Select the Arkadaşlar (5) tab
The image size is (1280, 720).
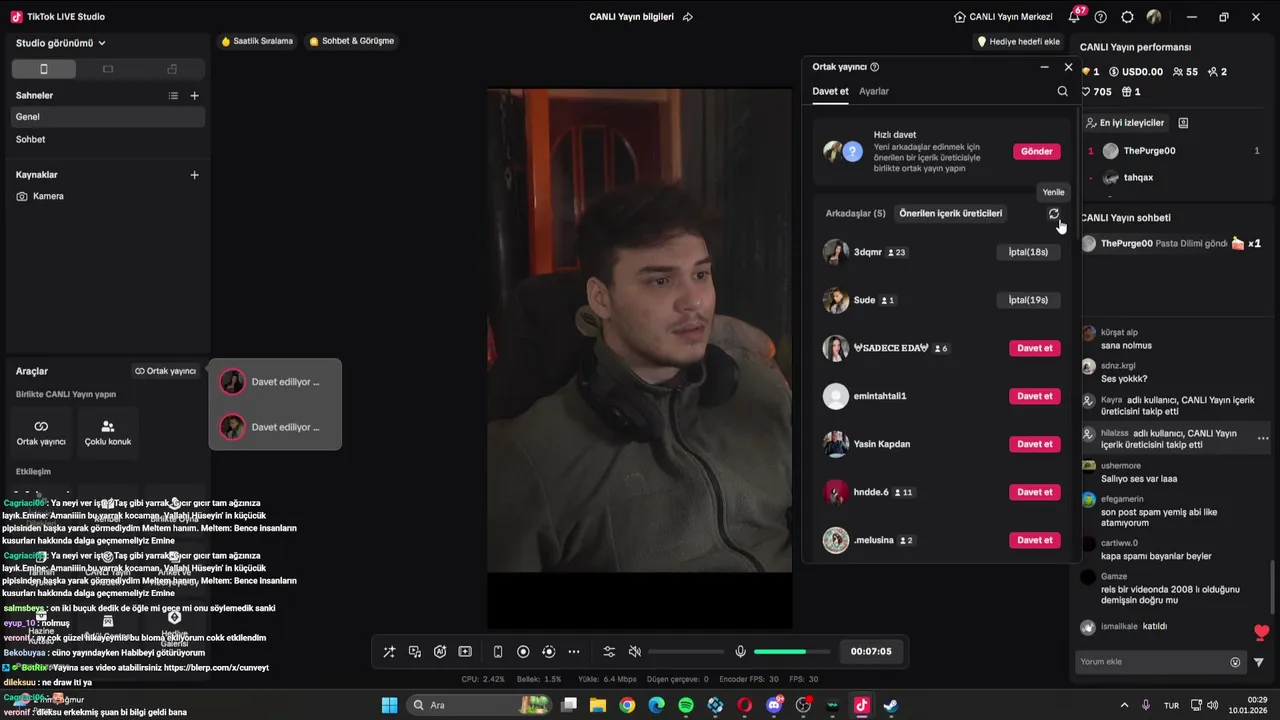tap(855, 213)
